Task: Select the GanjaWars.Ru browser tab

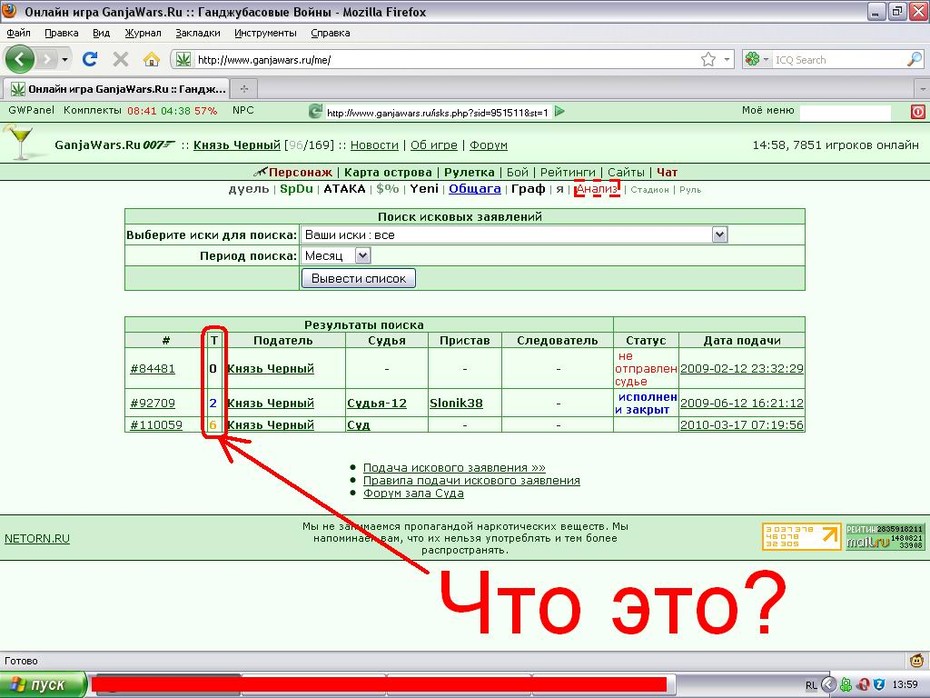Action: coord(117,89)
